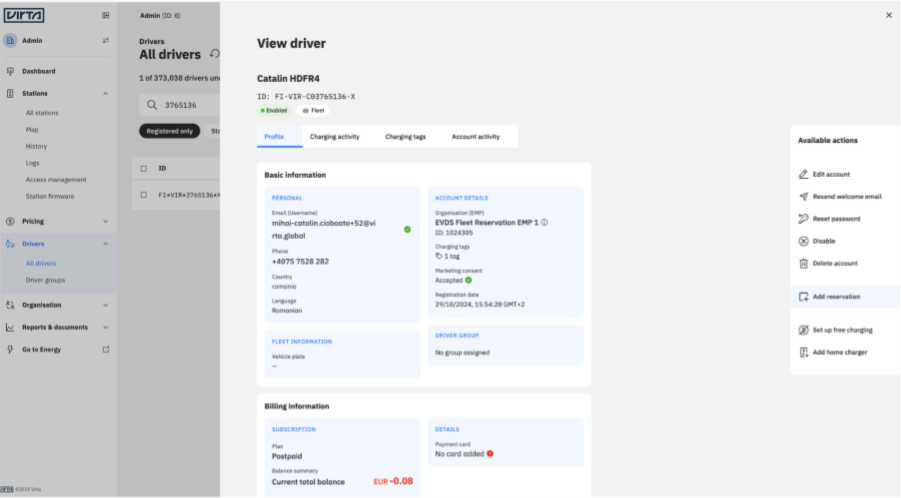The height and width of the screenshot is (498, 901).
Task: Select All drivers in the sidebar
Action: [41, 264]
